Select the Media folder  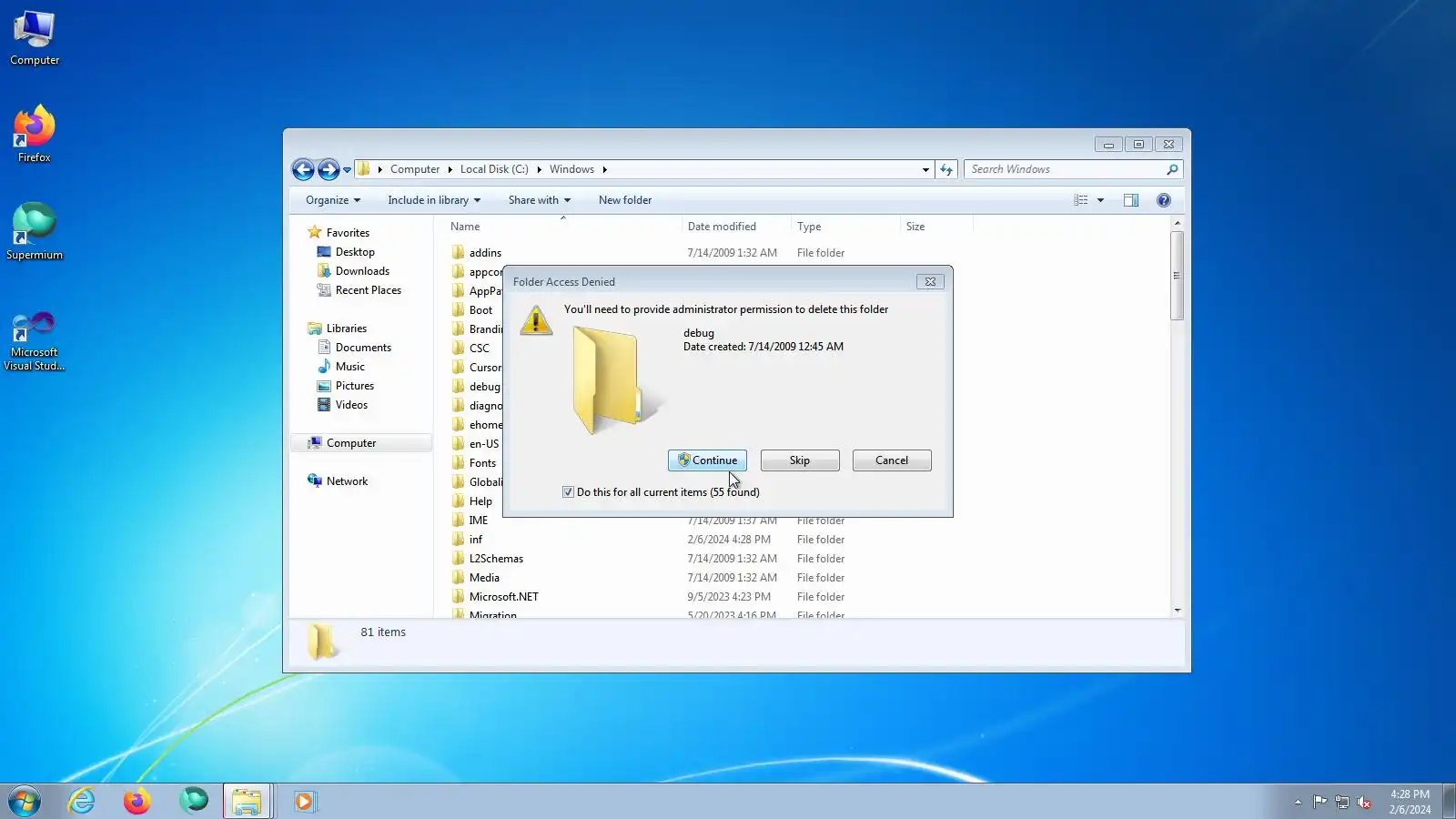[484, 578]
